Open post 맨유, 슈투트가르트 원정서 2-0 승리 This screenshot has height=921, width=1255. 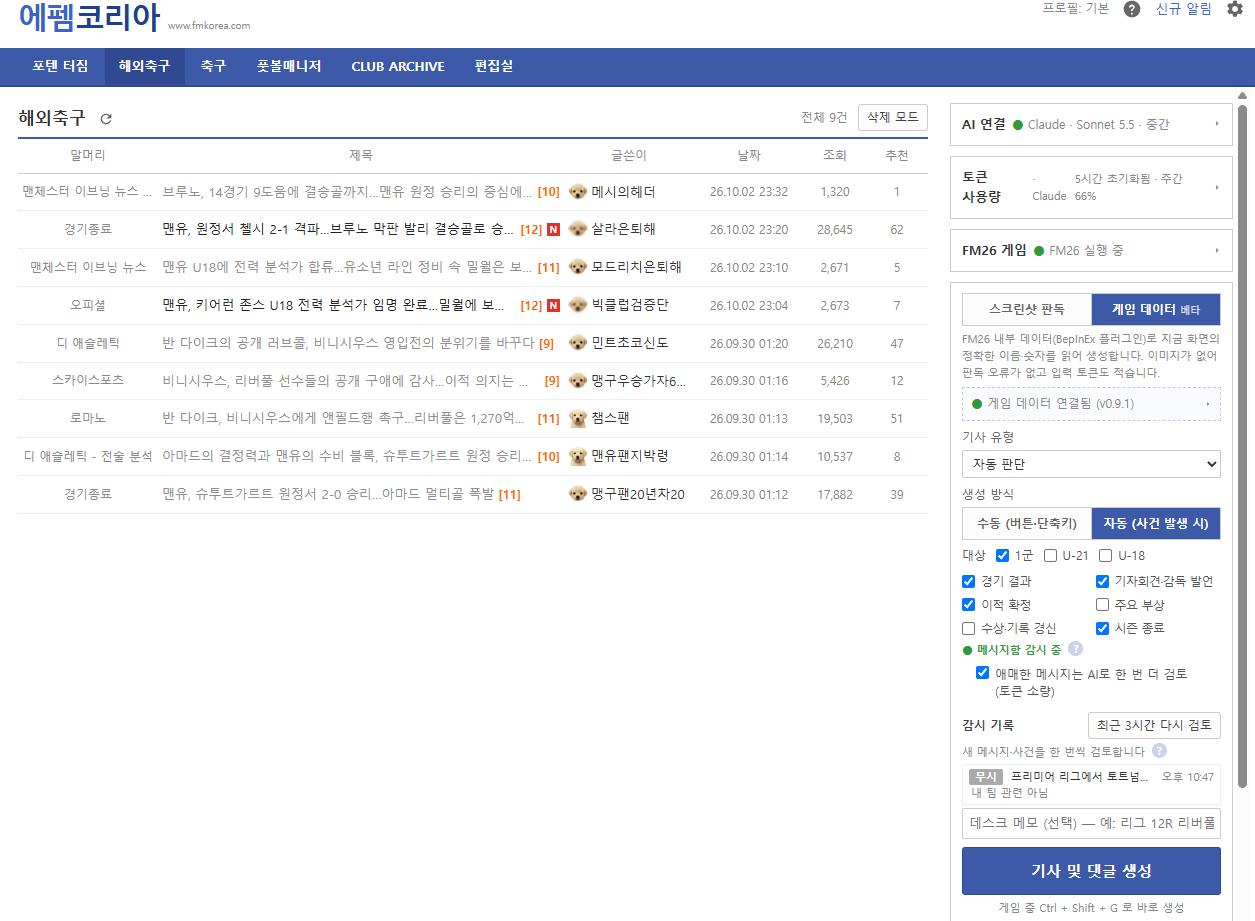[328, 494]
